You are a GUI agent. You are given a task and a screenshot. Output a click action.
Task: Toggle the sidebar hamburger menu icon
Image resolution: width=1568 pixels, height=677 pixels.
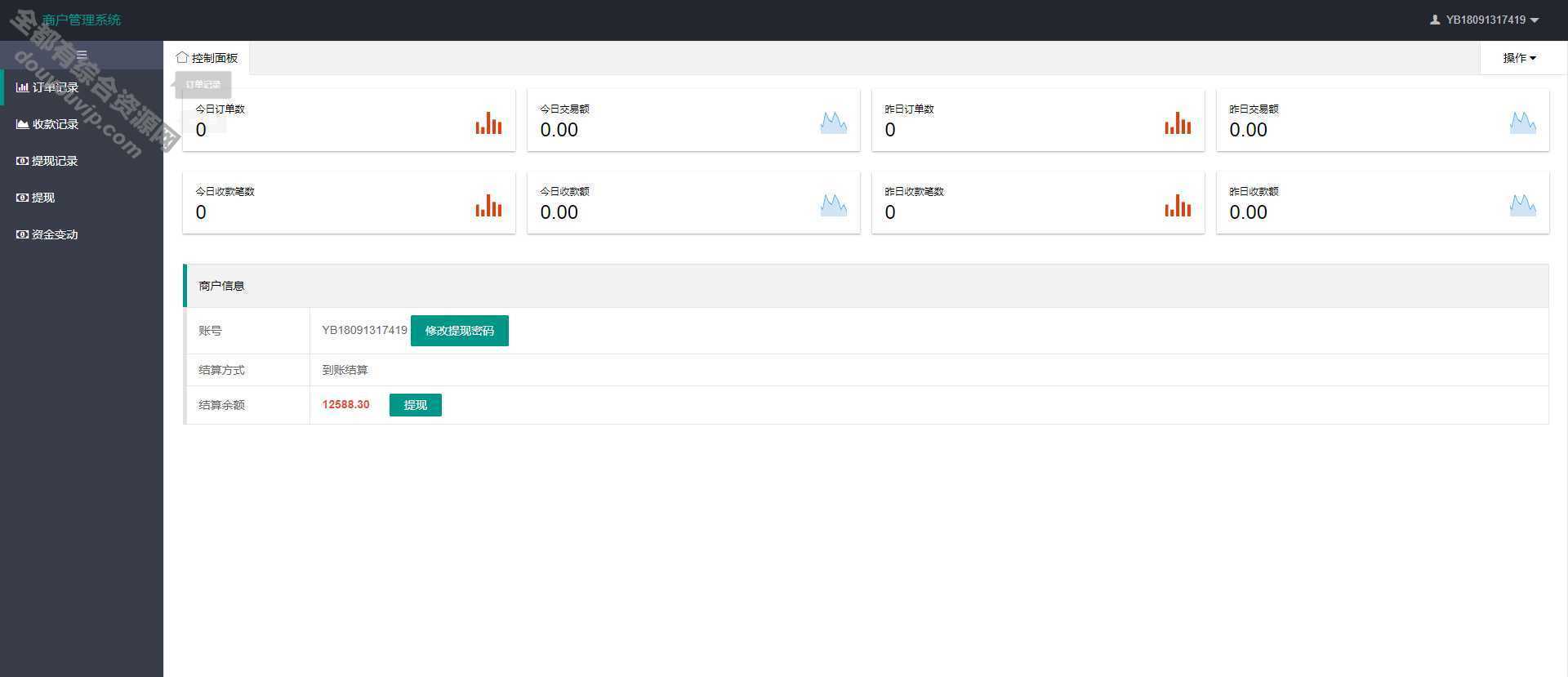82,56
